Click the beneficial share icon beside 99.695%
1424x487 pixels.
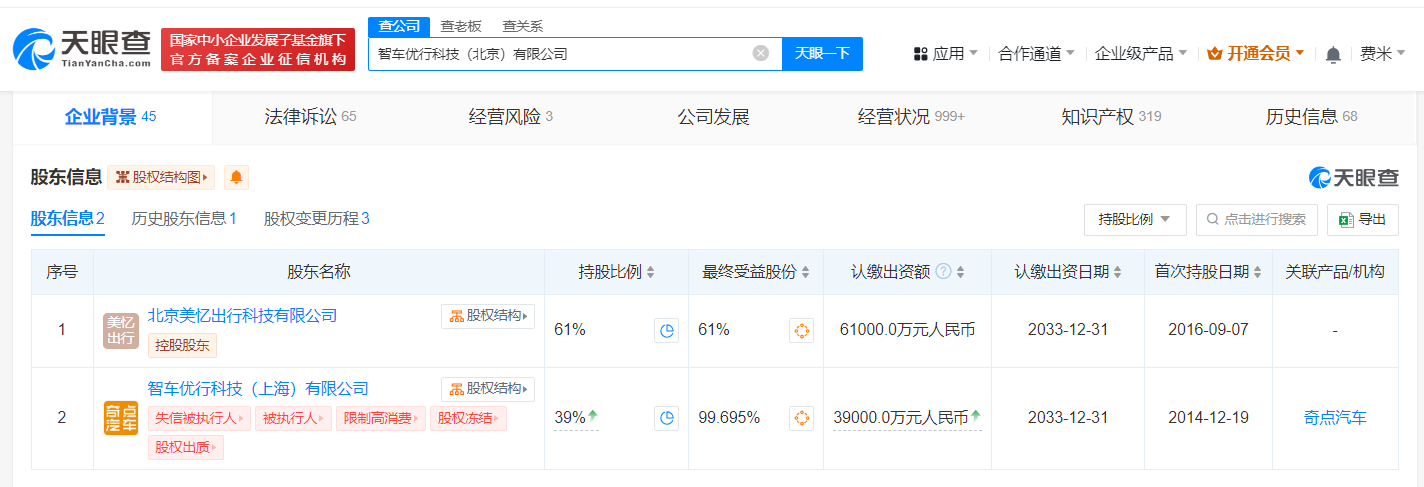click(x=802, y=418)
